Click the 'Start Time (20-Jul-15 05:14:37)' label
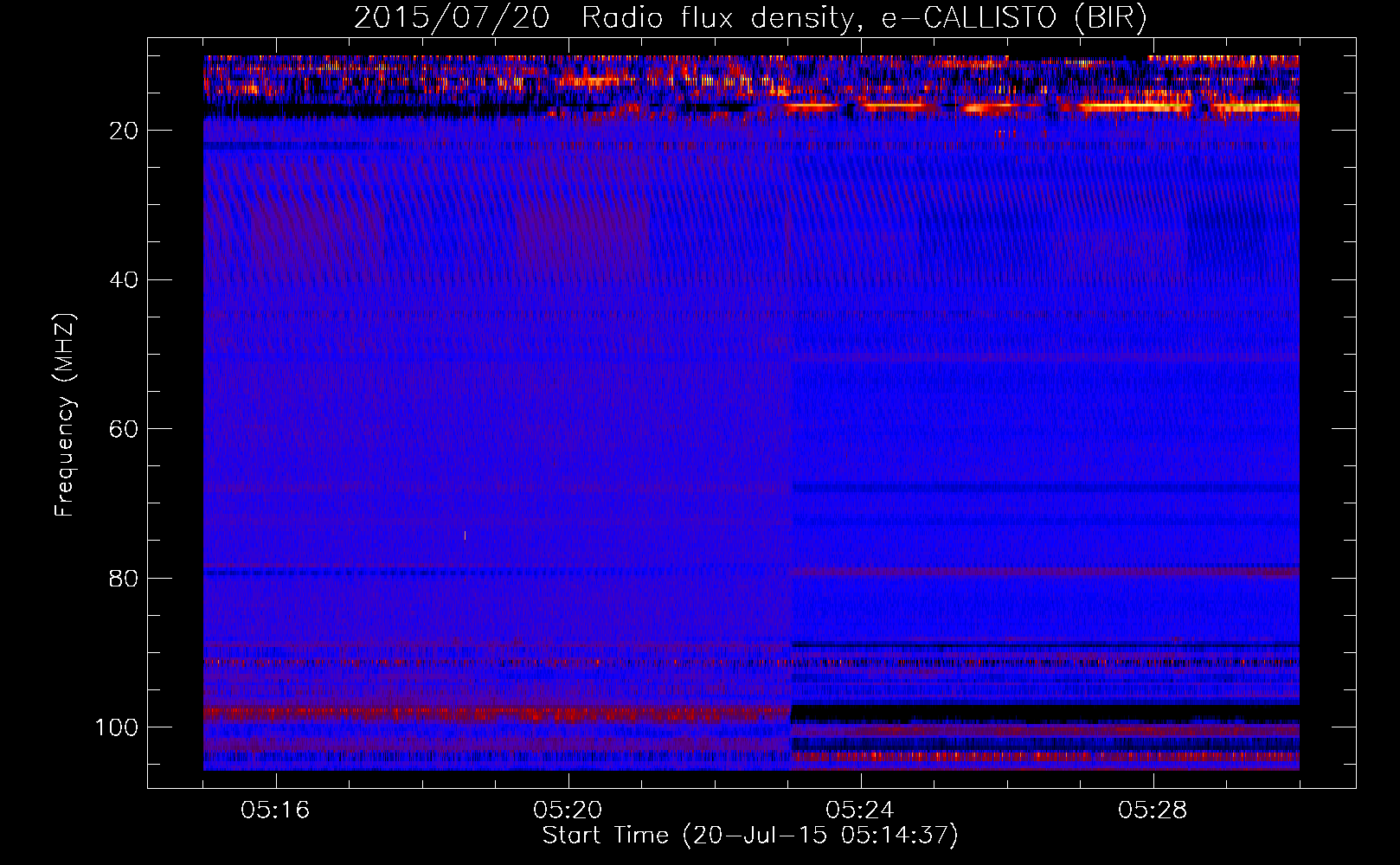 (750, 836)
